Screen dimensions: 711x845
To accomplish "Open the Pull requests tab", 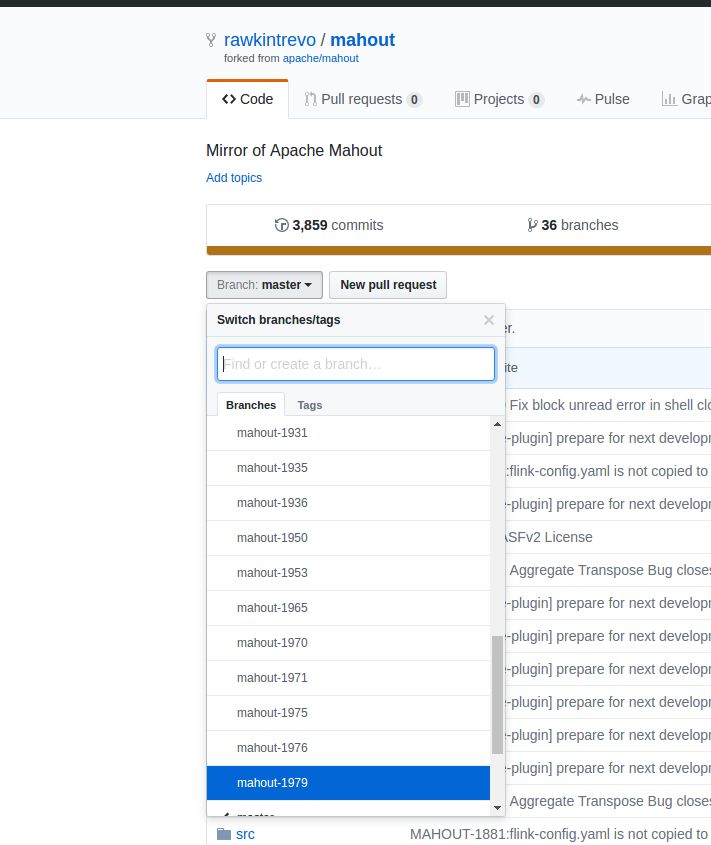I will pos(363,99).
